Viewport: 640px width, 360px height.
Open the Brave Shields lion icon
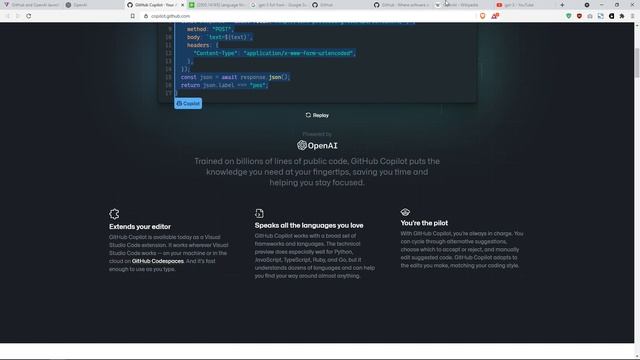tap(482, 16)
